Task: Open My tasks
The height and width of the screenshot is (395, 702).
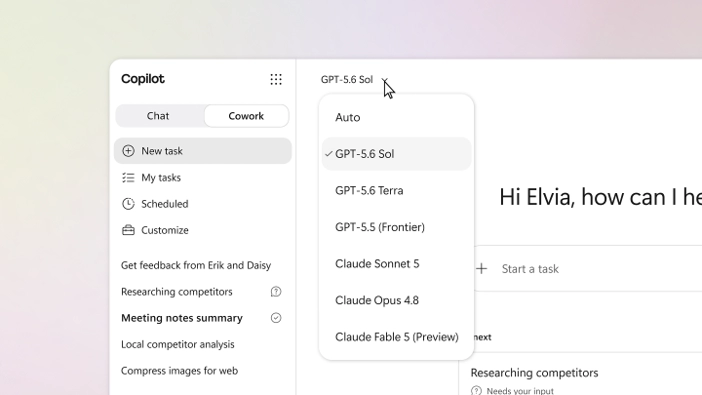Action: coord(203,178)
